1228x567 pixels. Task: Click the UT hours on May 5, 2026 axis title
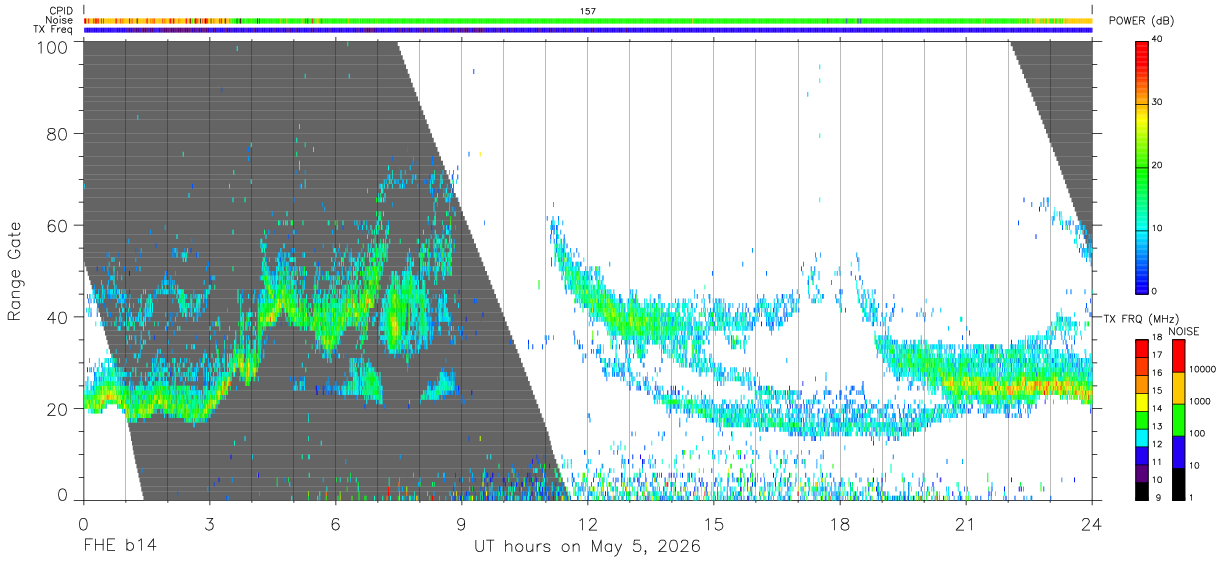tap(587, 547)
